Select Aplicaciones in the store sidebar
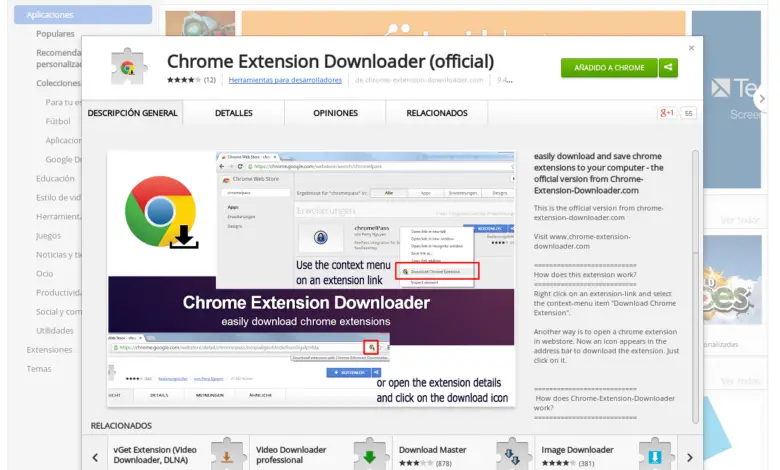This screenshot has height=470, width=780. 83,14
